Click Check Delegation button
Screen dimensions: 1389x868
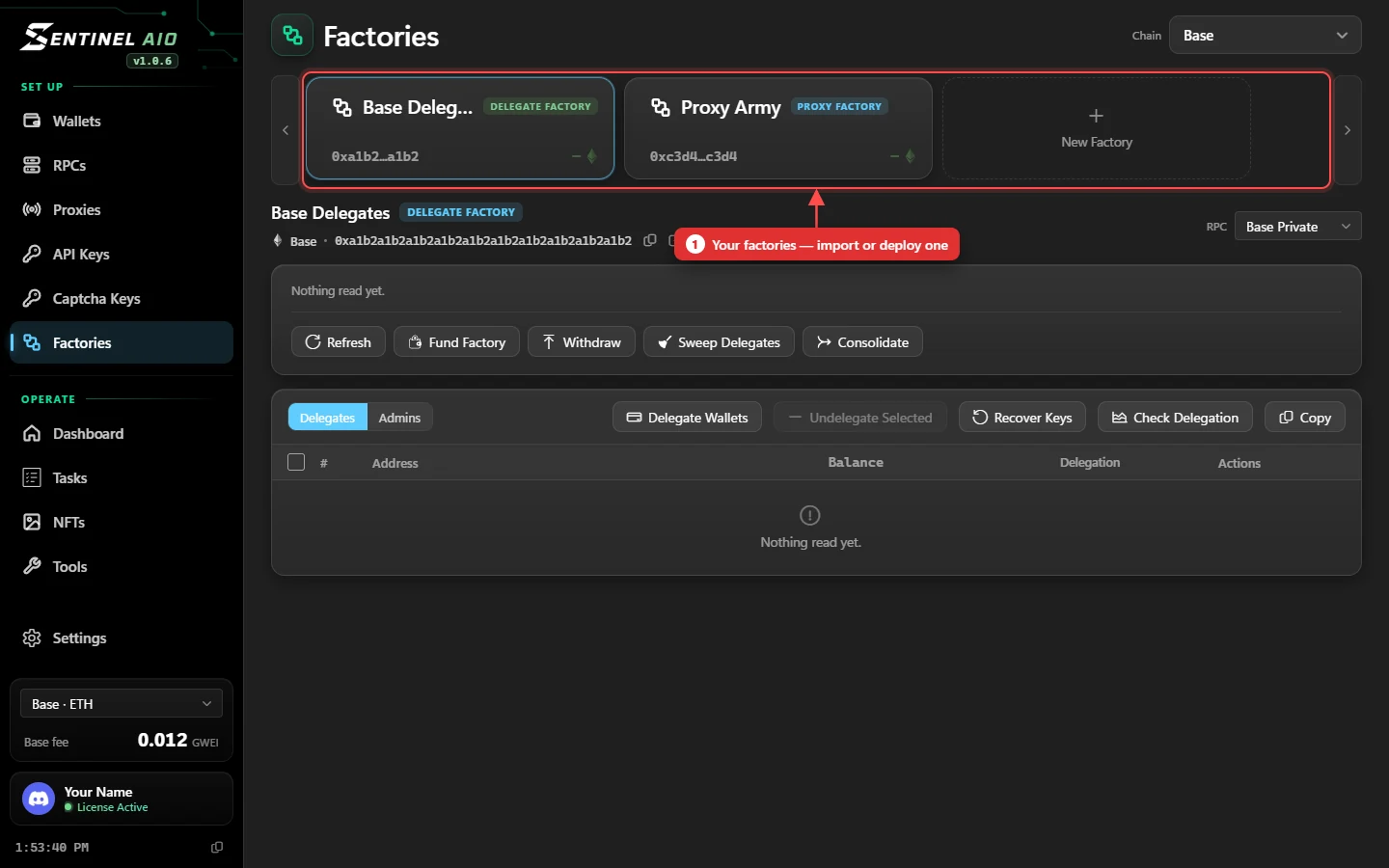click(1175, 418)
